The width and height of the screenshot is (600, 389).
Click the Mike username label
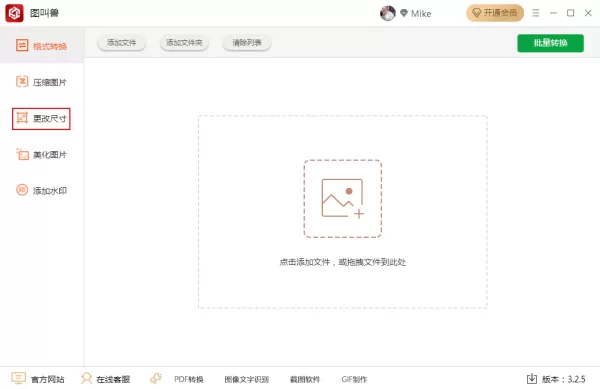[x=421, y=13]
